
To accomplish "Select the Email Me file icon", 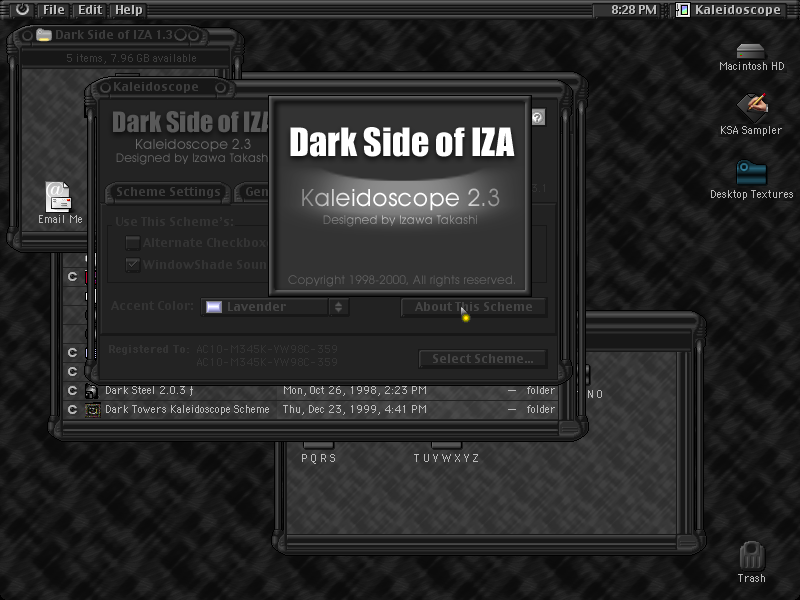I will click(x=59, y=196).
